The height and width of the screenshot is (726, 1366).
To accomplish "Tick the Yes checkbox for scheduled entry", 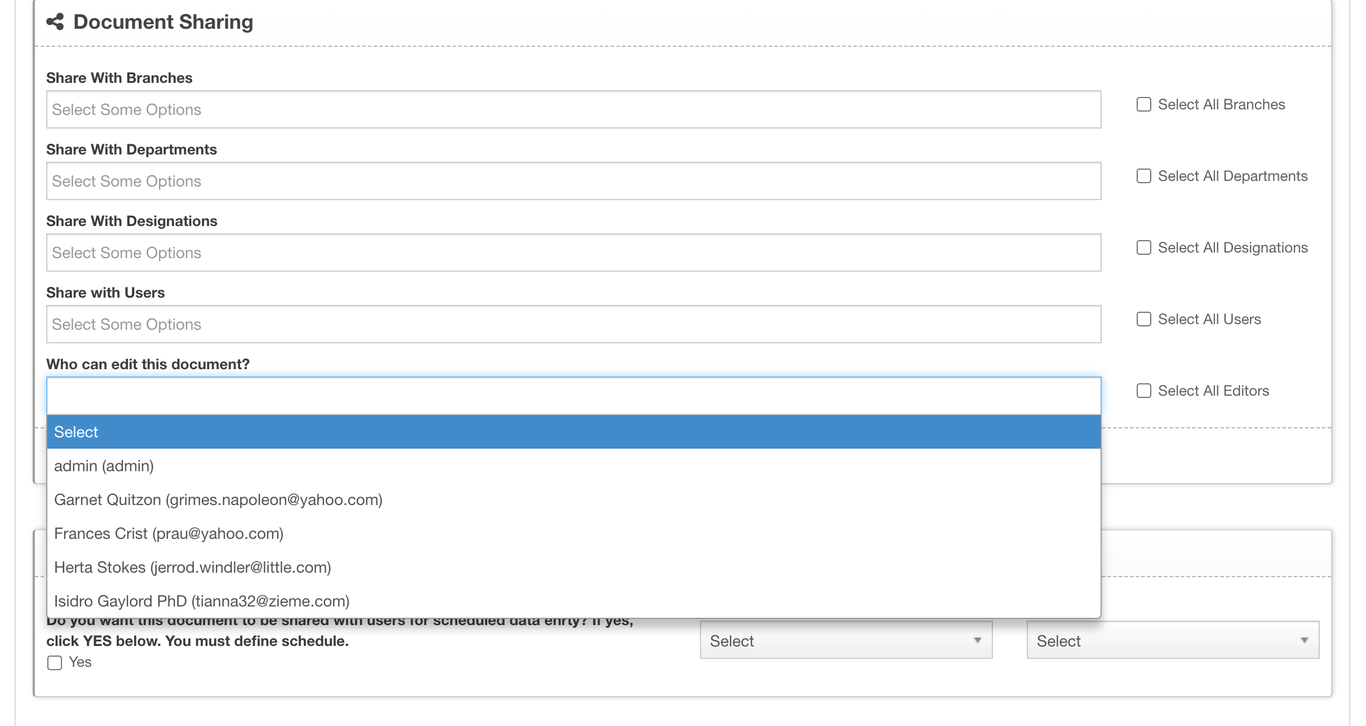I will click(55, 663).
